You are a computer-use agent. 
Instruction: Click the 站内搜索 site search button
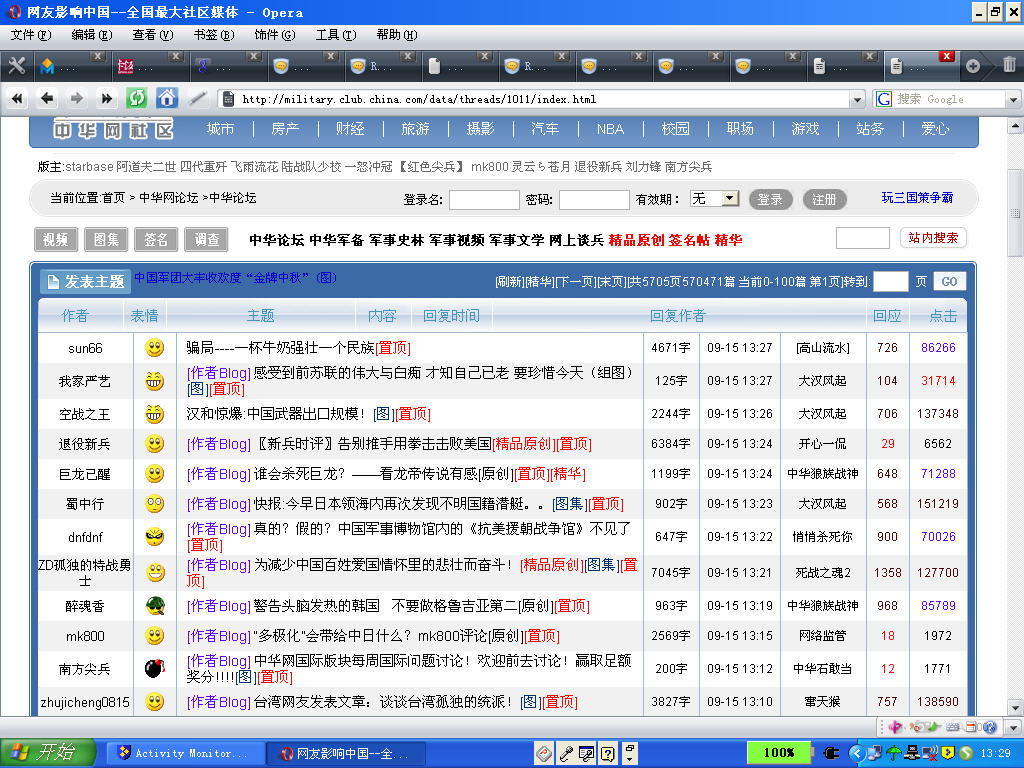(x=933, y=238)
